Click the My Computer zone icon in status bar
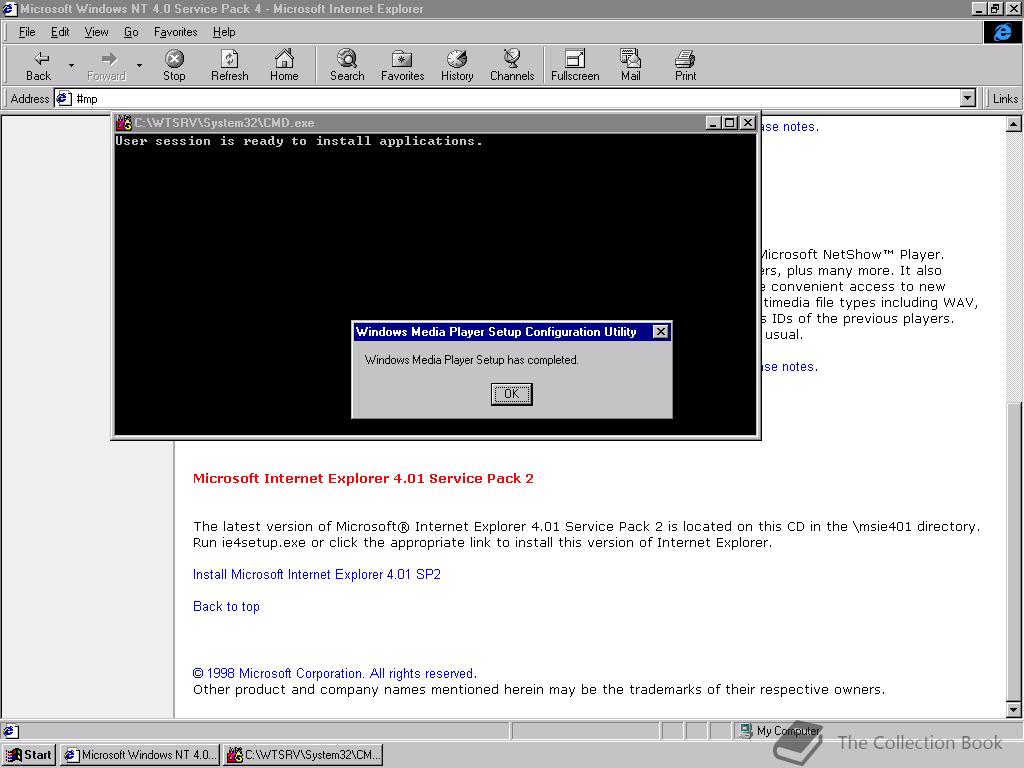The width and height of the screenshot is (1024, 768). [745, 731]
